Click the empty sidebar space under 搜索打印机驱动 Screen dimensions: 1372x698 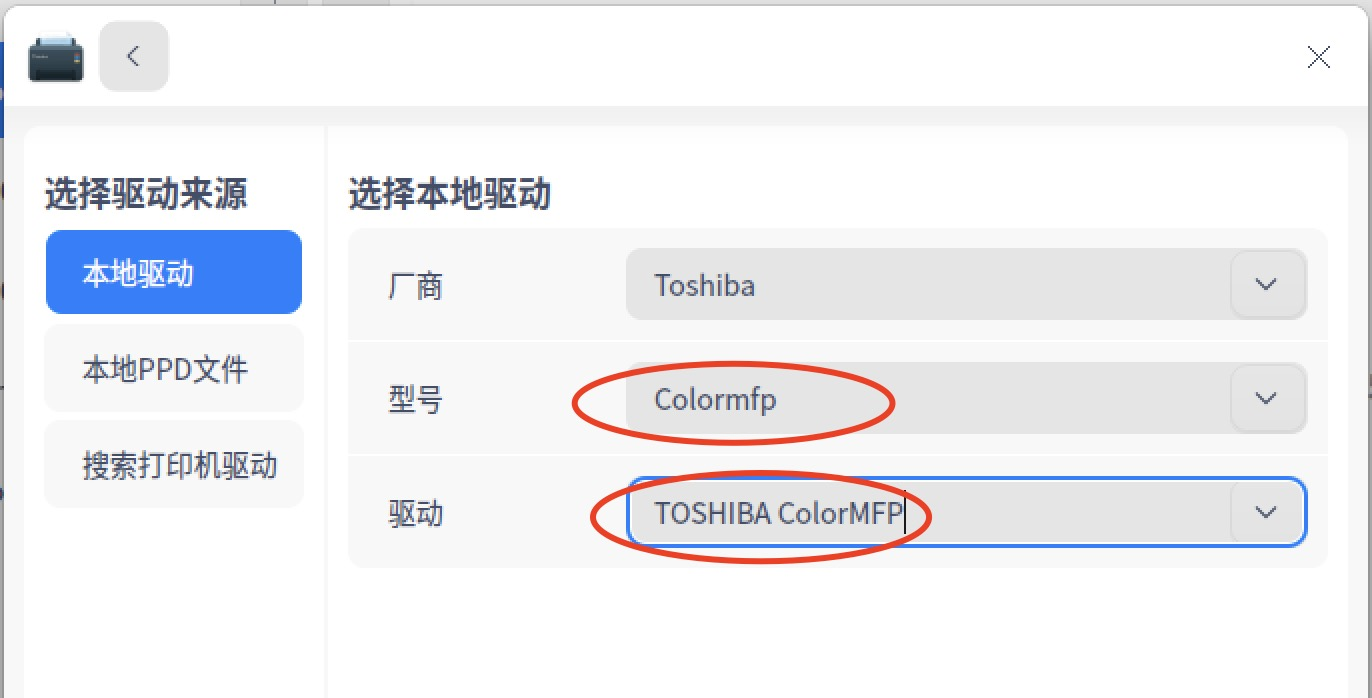click(x=174, y=600)
